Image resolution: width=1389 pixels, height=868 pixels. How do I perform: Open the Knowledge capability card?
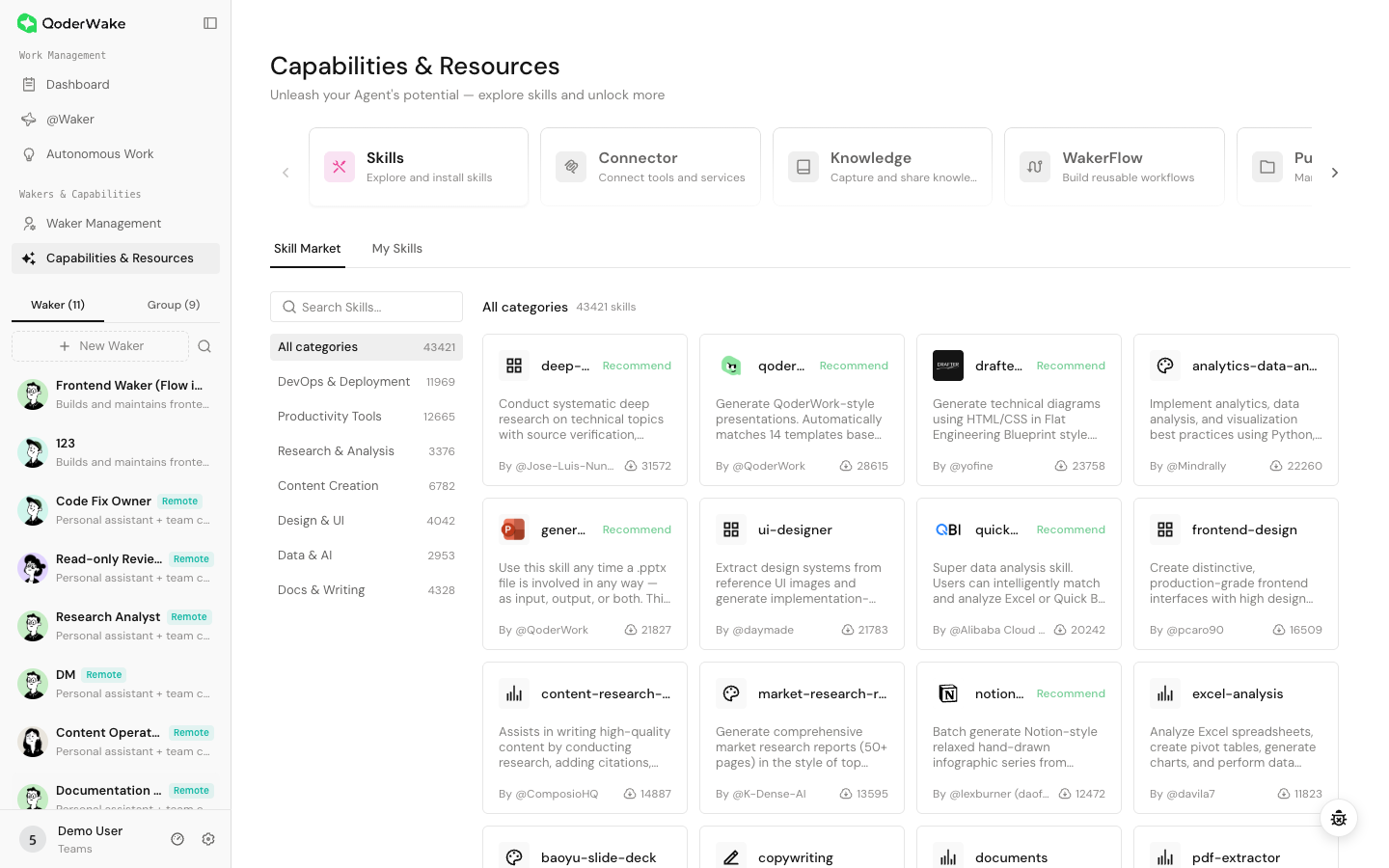click(x=883, y=167)
